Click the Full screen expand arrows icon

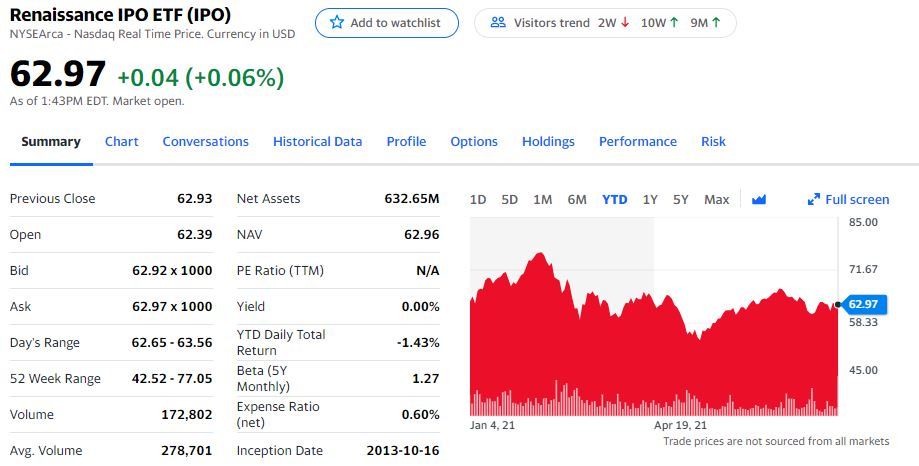point(814,200)
